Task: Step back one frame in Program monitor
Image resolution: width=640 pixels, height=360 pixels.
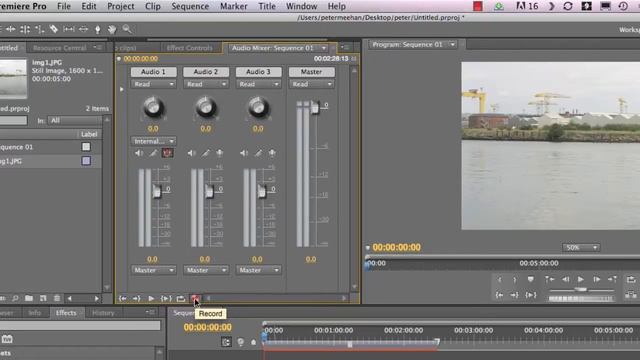Action: coord(565,280)
